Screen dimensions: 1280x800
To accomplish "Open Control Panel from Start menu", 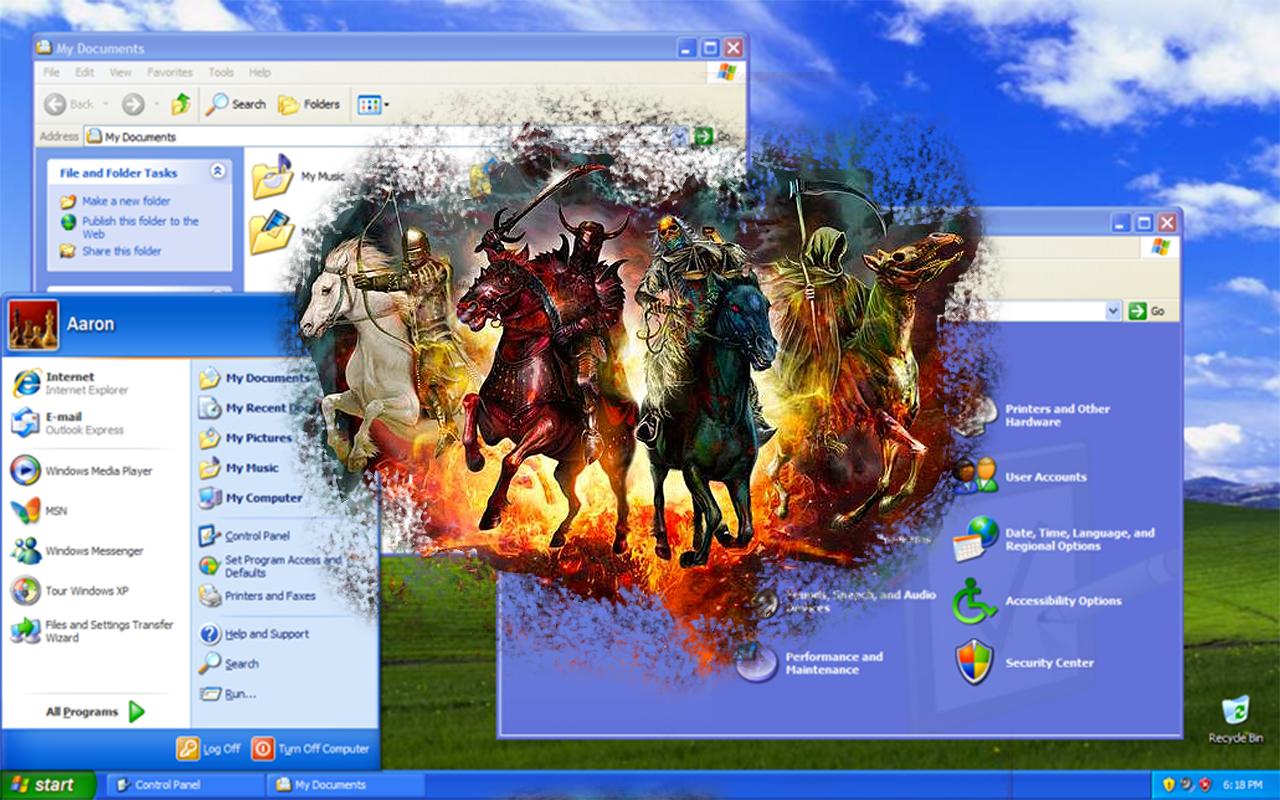I will coord(245,536).
